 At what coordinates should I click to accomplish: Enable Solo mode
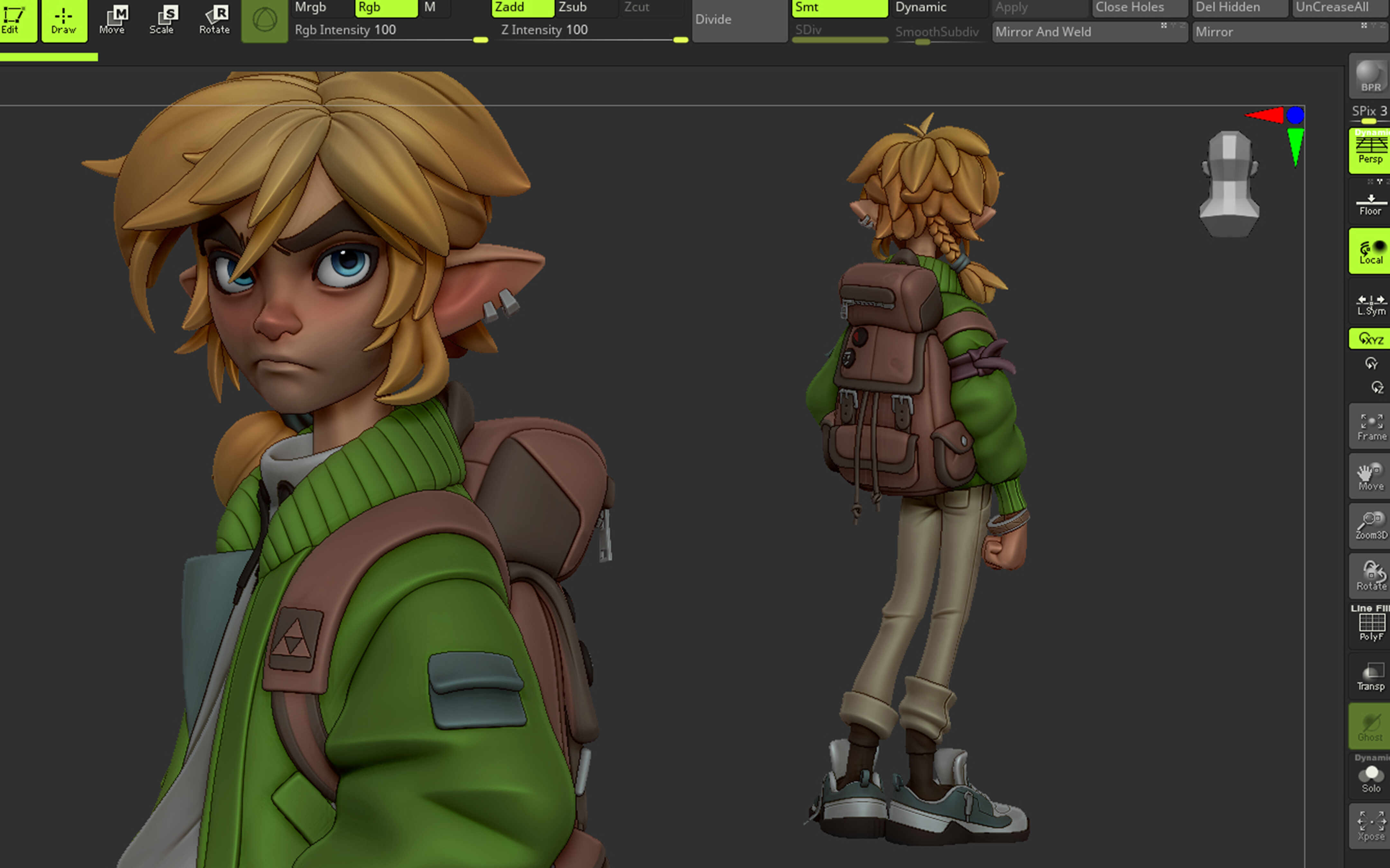pyautogui.click(x=1370, y=776)
